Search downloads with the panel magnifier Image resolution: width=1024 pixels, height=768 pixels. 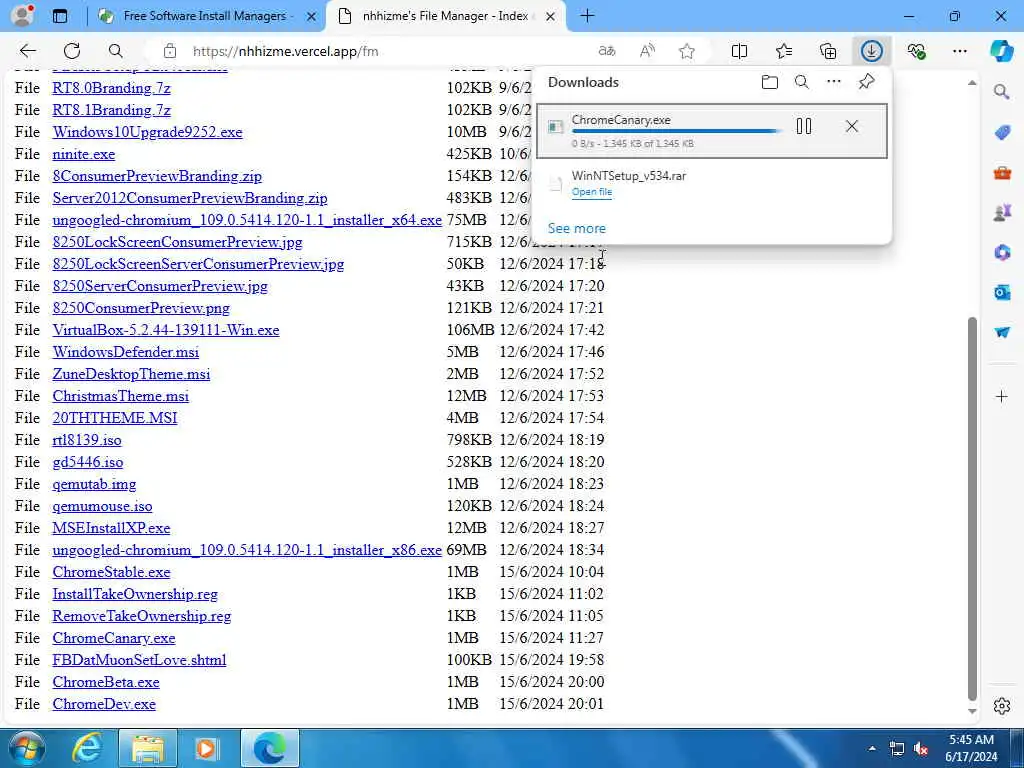[802, 82]
